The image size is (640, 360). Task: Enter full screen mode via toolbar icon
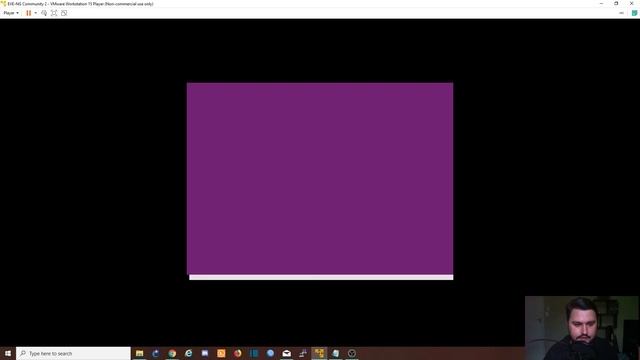click(54, 13)
